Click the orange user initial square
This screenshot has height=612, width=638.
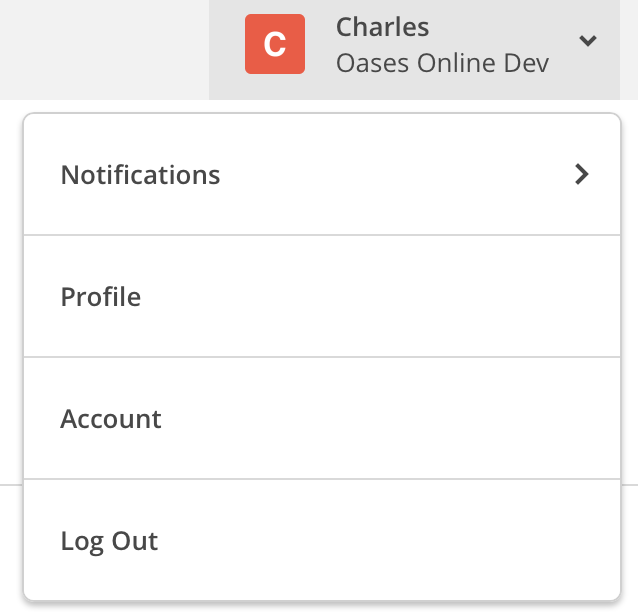pos(274,44)
